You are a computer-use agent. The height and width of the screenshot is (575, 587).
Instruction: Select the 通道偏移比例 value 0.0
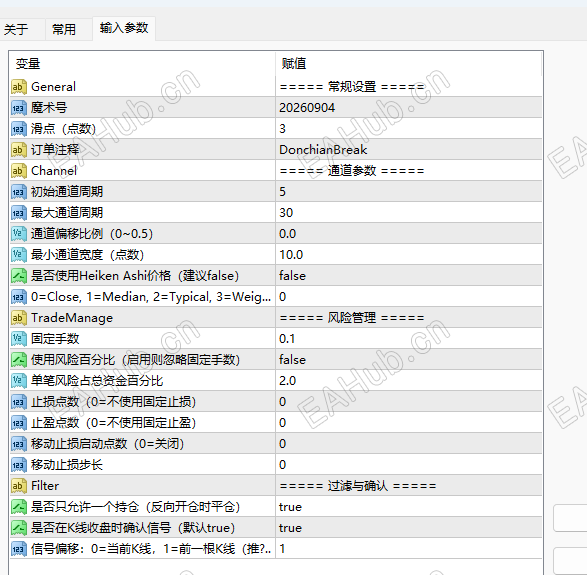pos(288,234)
